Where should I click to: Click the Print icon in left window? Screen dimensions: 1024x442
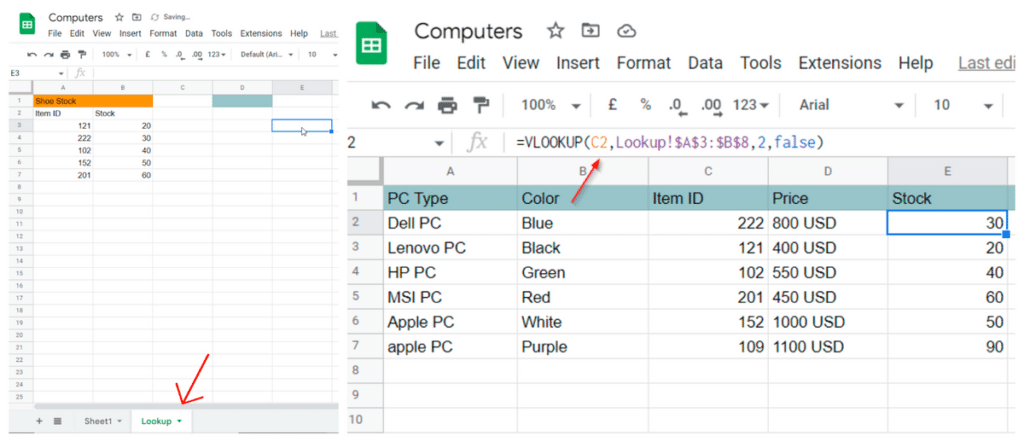click(65, 55)
